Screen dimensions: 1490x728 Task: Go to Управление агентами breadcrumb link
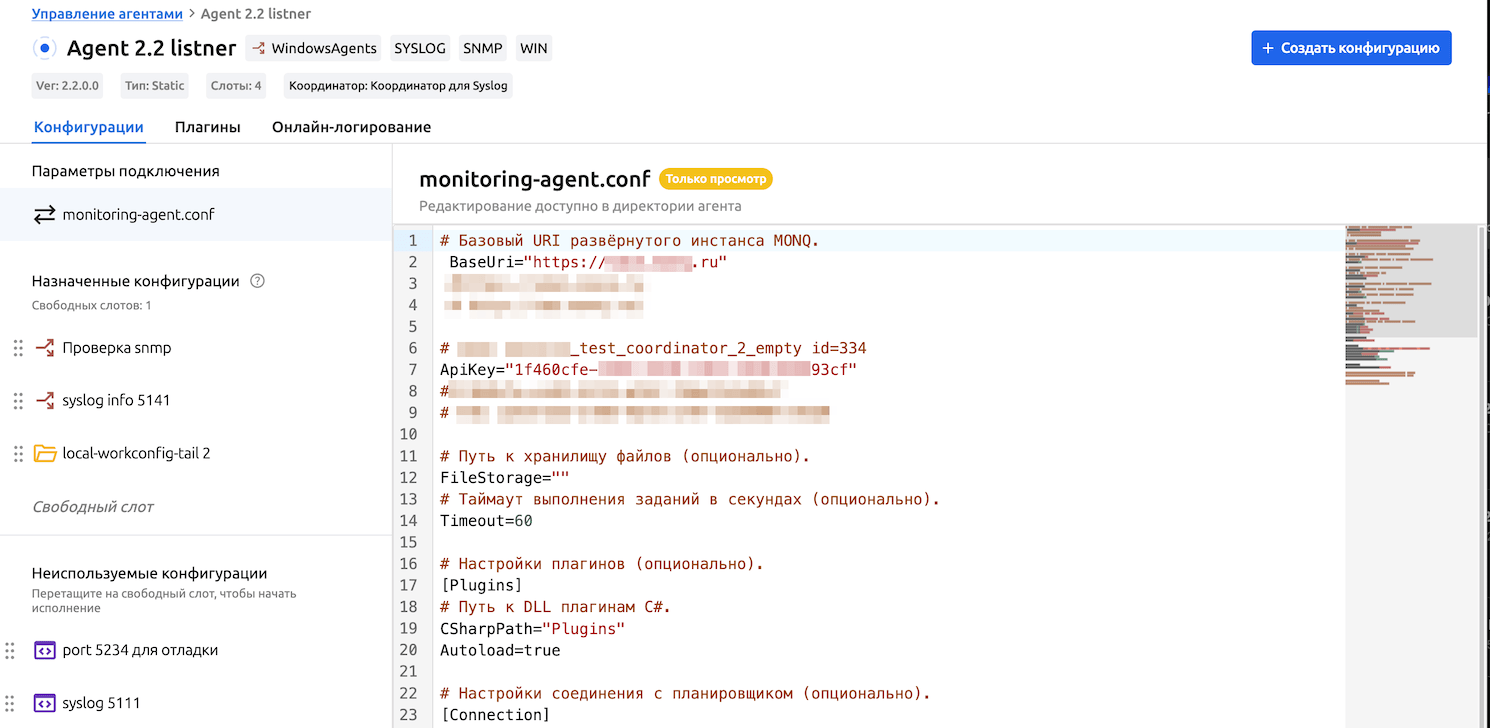(x=107, y=14)
